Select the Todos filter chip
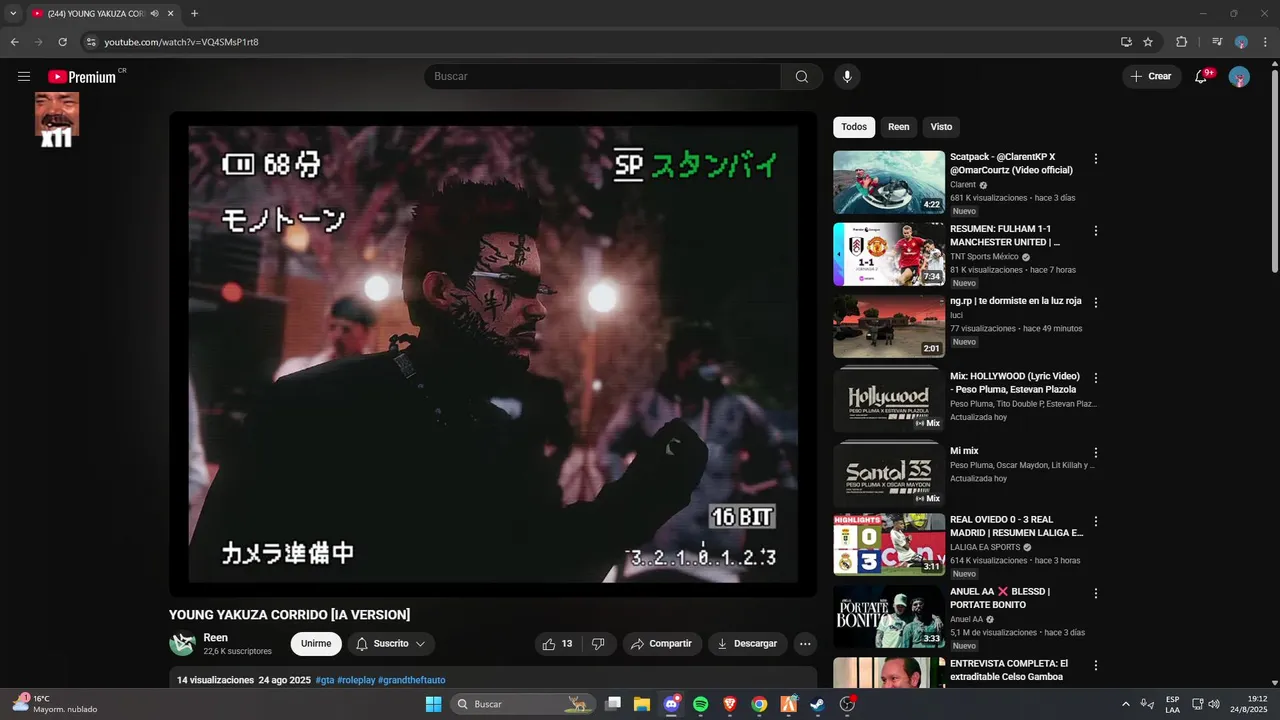The height and width of the screenshot is (720, 1280). point(854,127)
